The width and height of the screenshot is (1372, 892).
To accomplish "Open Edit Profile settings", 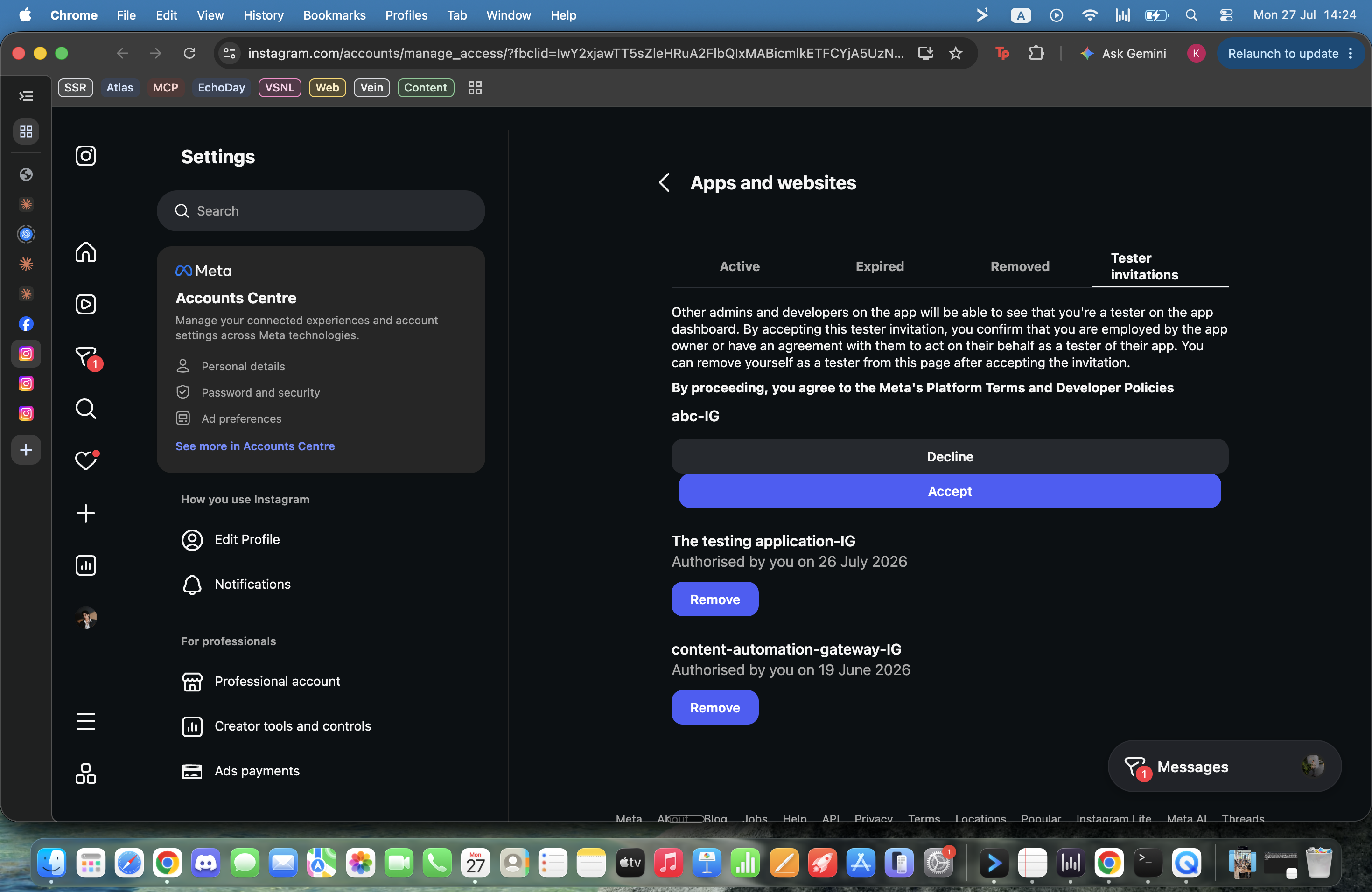I will (x=231, y=539).
